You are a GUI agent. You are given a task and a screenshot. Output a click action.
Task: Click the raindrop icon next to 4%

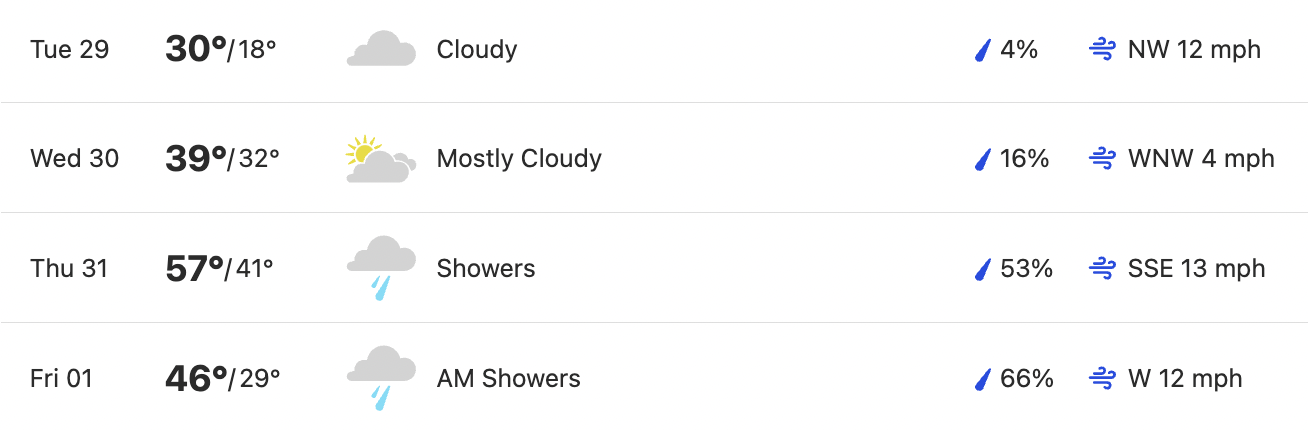tap(982, 49)
